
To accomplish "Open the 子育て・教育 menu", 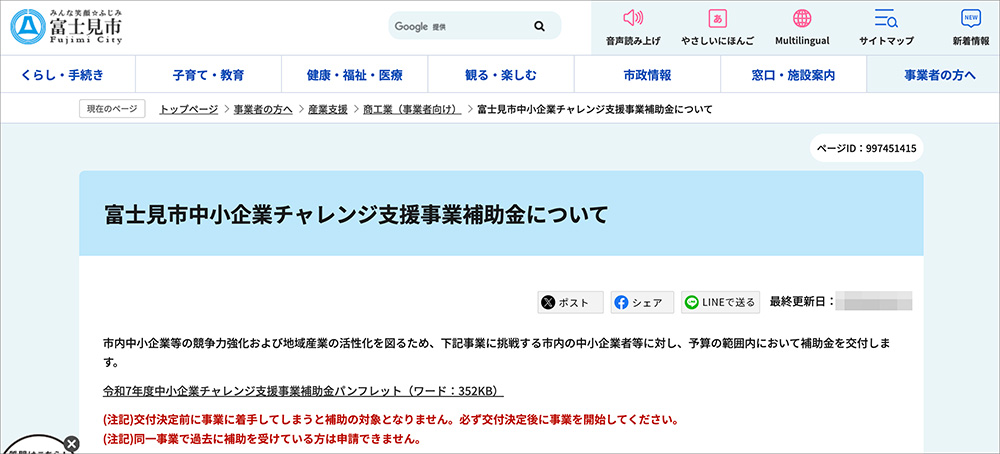I will point(208,75).
